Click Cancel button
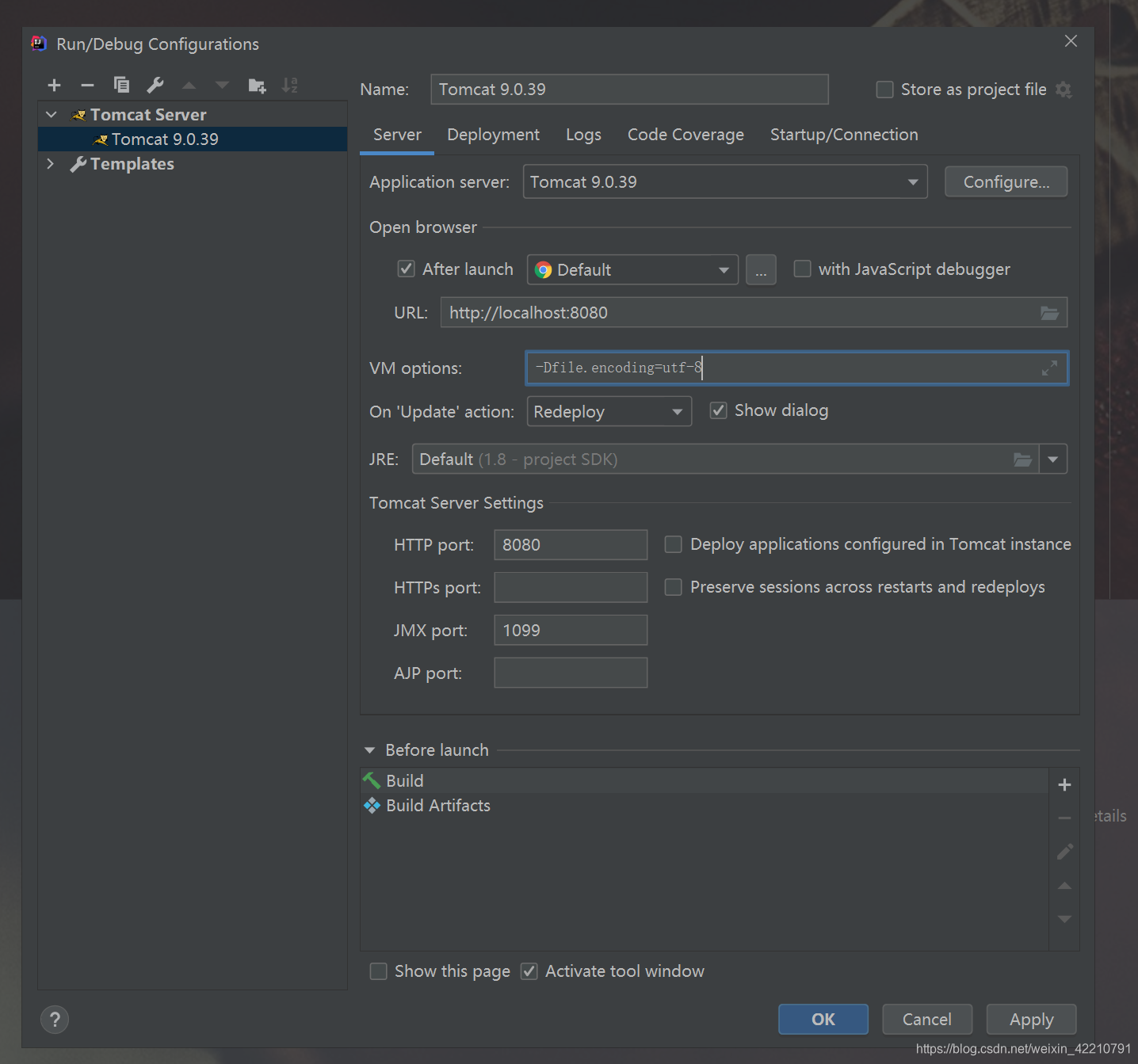 (x=926, y=1020)
